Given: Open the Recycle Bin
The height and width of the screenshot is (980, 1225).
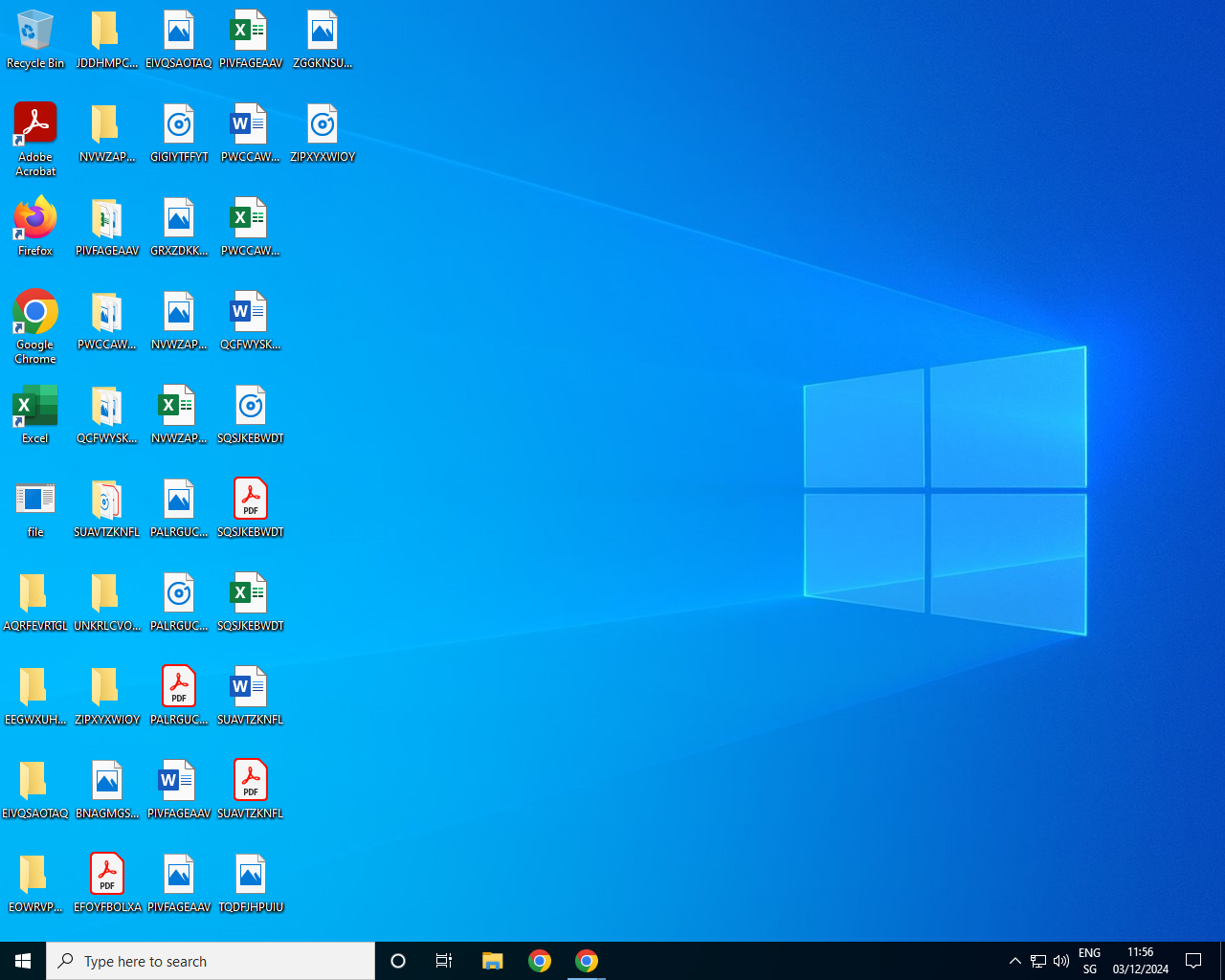Looking at the screenshot, I should tap(35, 32).
